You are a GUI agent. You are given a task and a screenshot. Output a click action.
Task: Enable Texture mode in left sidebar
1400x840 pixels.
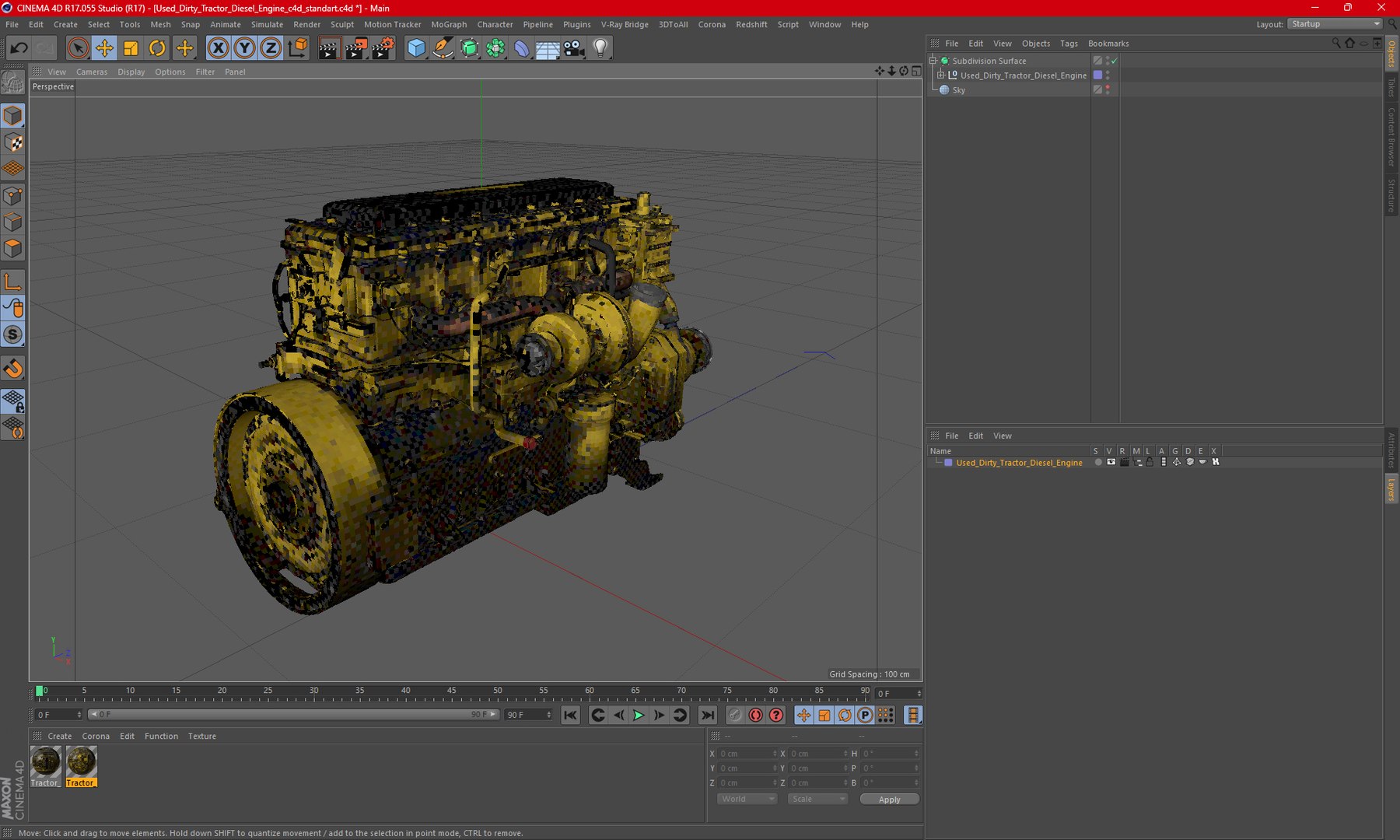tap(13, 142)
